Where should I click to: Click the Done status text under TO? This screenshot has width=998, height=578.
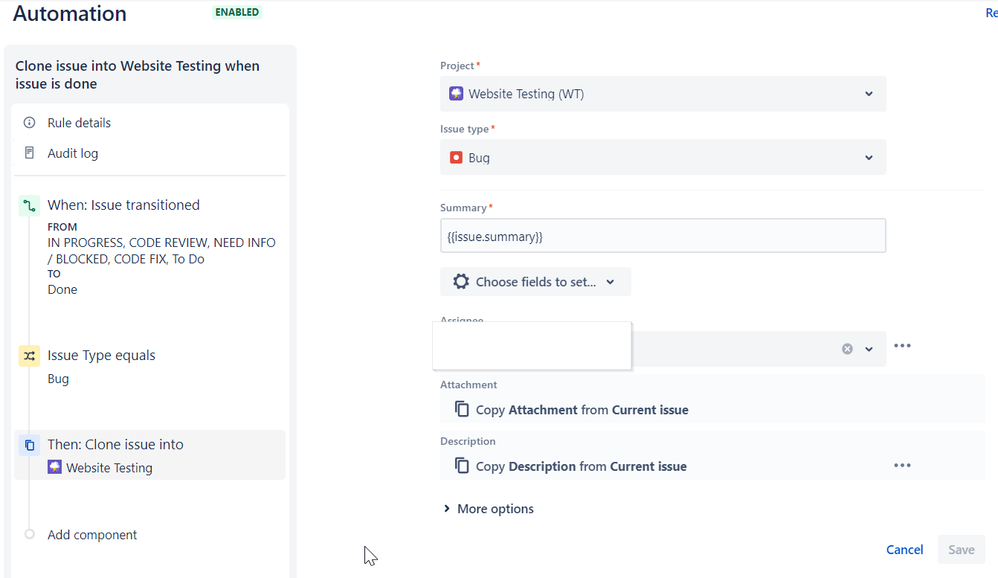click(x=62, y=290)
